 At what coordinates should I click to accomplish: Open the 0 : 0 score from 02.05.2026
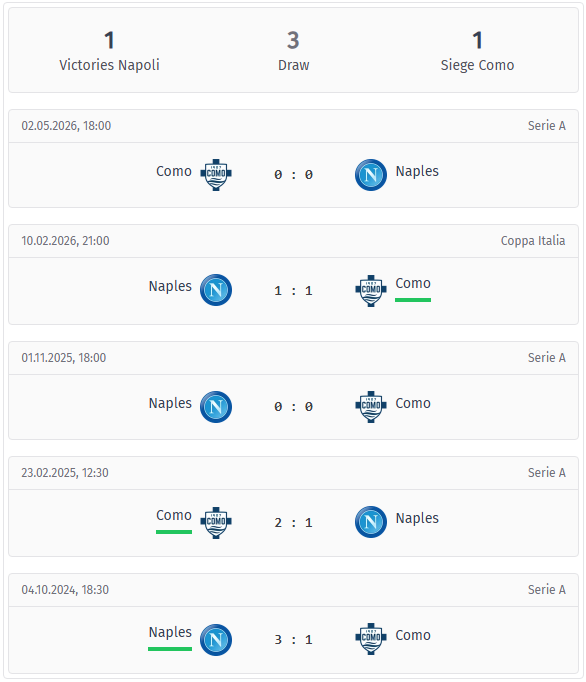(293, 175)
